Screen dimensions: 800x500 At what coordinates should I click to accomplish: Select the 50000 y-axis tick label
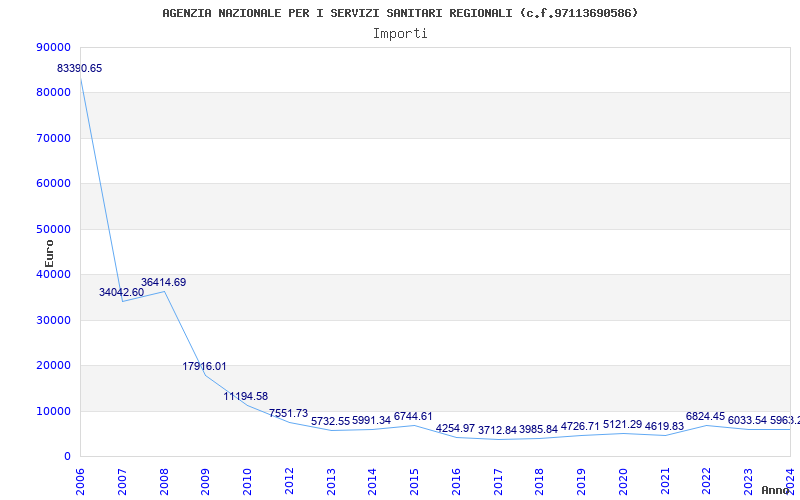point(54,229)
